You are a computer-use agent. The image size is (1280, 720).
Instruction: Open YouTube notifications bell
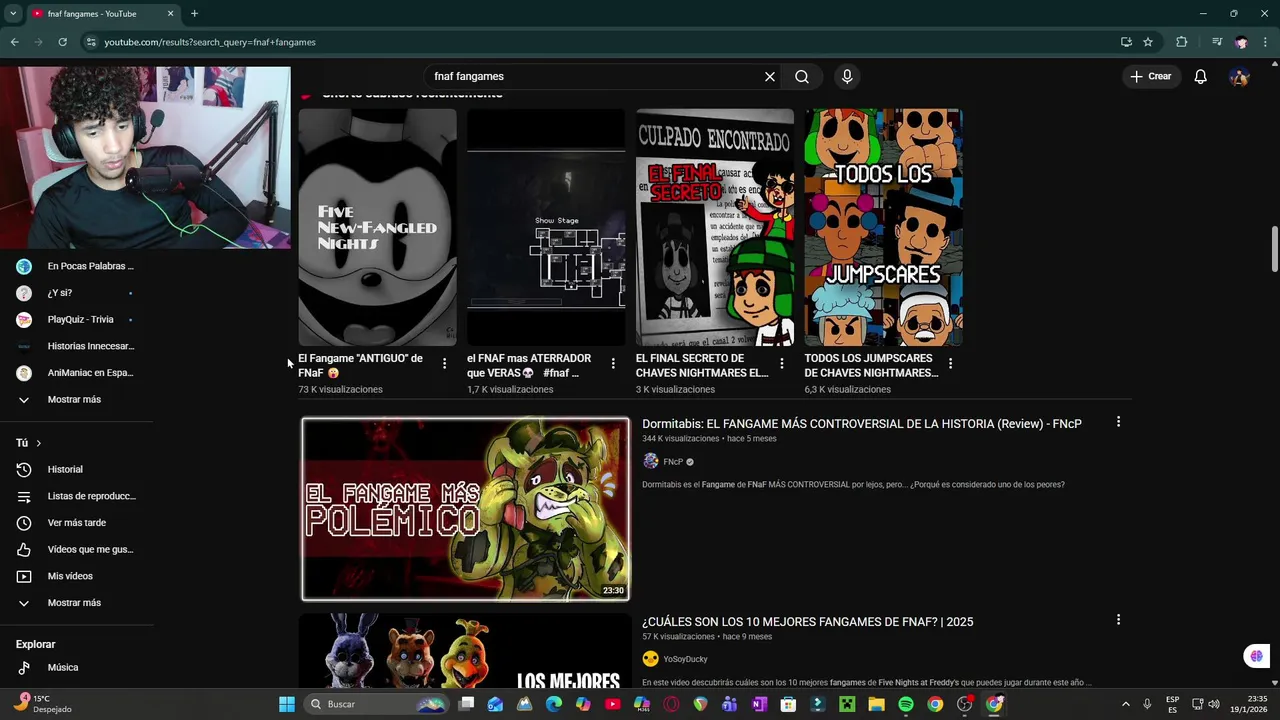[1201, 77]
